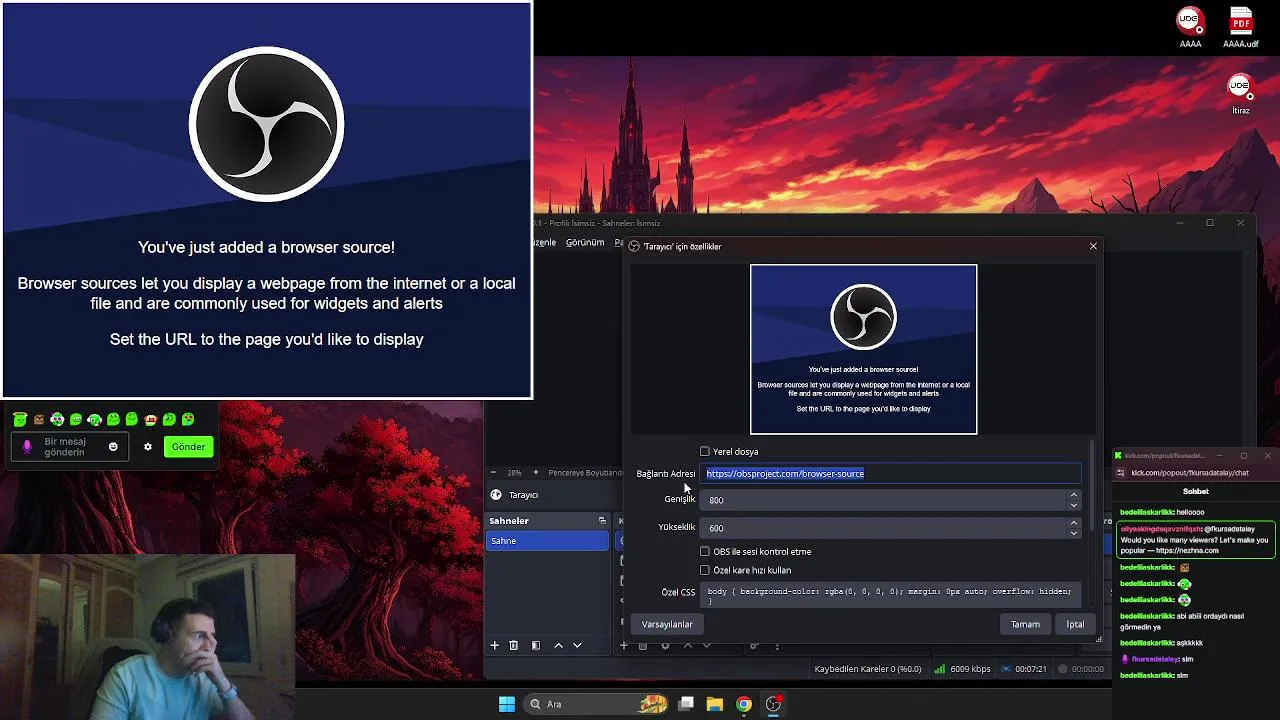Click site info icon in Kick popout address bar

coord(1121,473)
